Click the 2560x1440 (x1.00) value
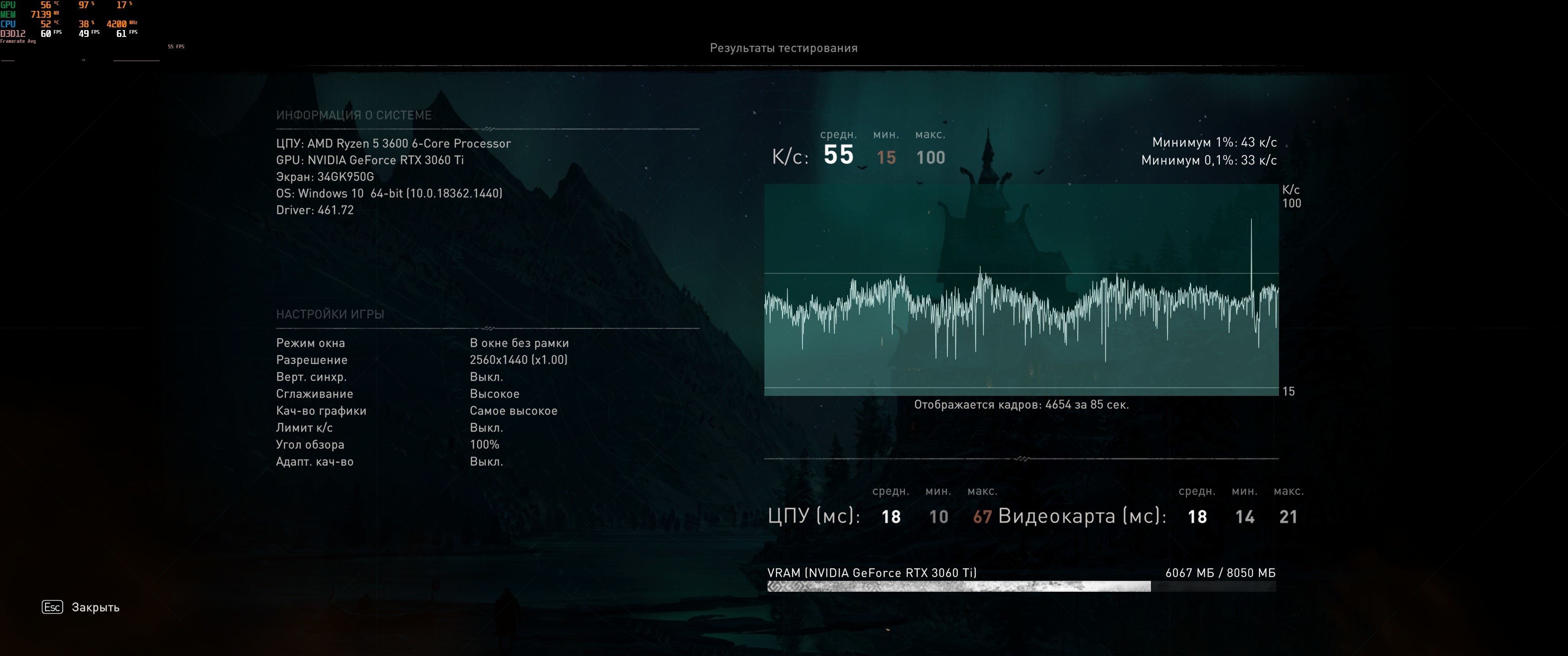 [519, 359]
